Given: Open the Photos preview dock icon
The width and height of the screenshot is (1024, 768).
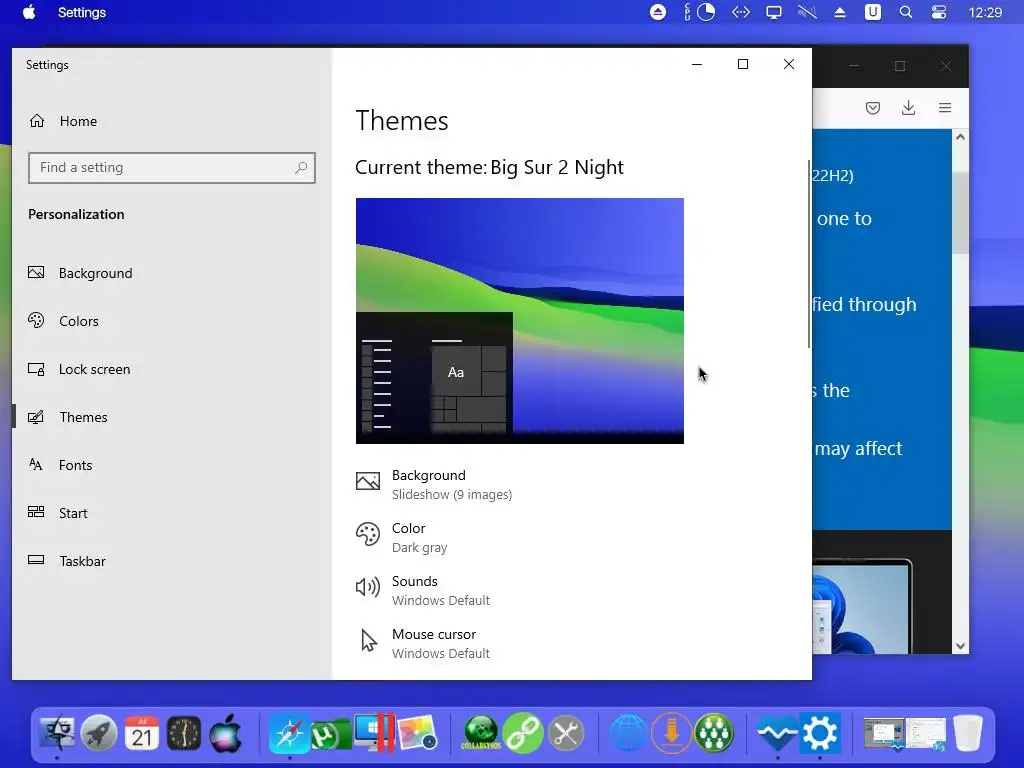Looking at the screenshot, I should pos(417,733).
